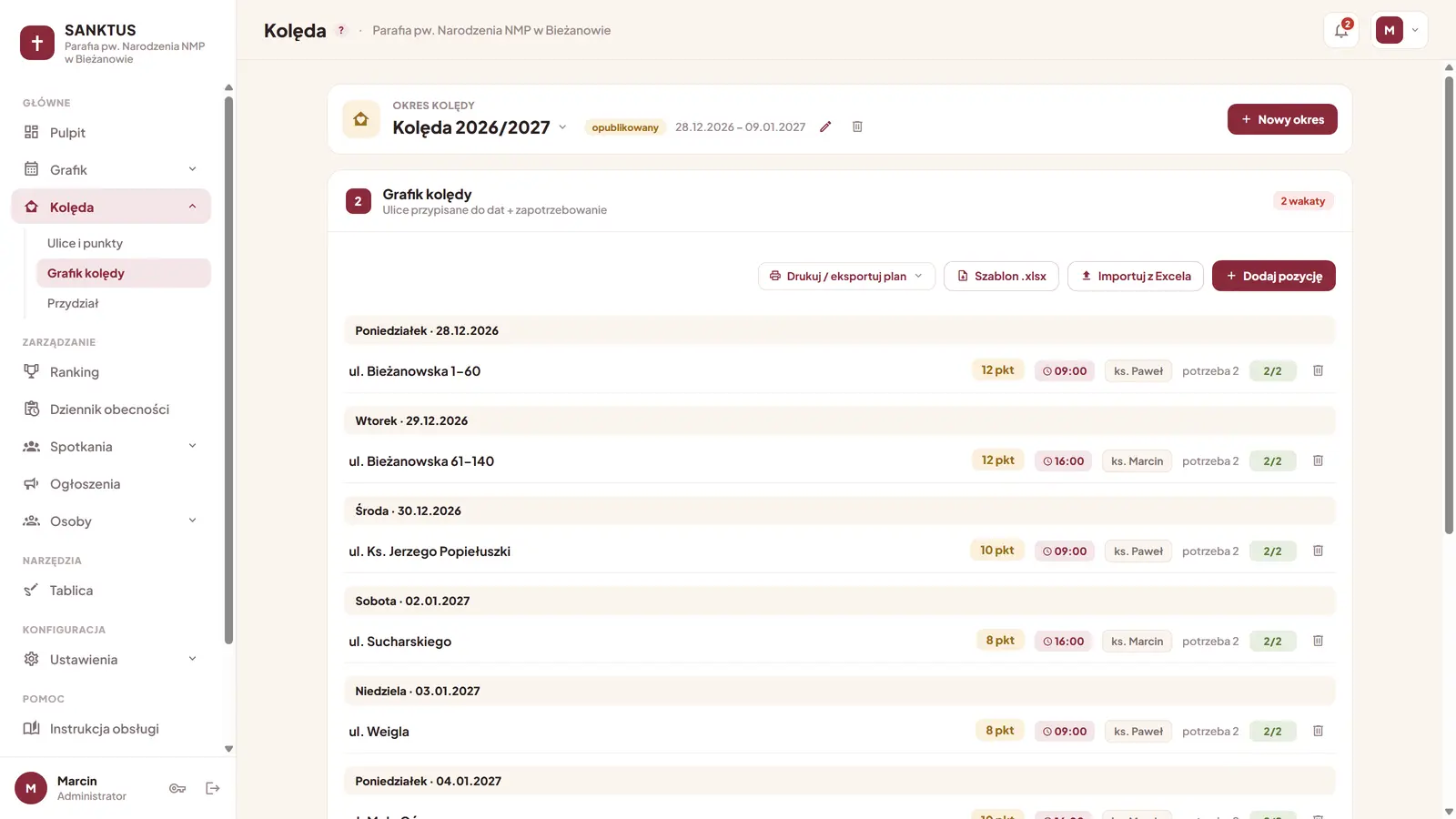Click the 10 pkt badge for Ks. Jerzego Popiełuszki

pyautogui.click(x=996, y=551)
